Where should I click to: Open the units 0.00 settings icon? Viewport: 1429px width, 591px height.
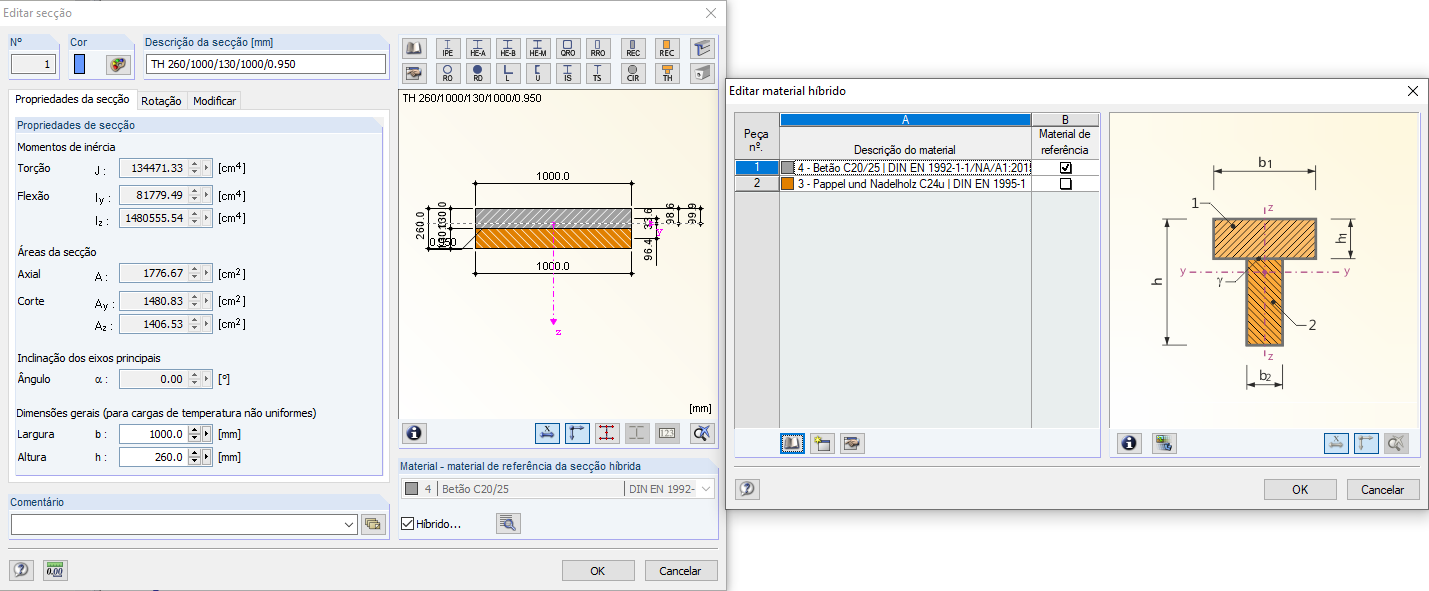55,570
